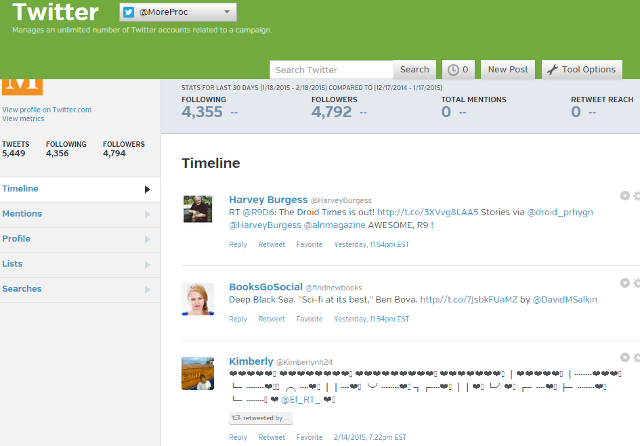Open Kimberly profile name link
This screenshot has height=446, width=640.
point(251,362)
